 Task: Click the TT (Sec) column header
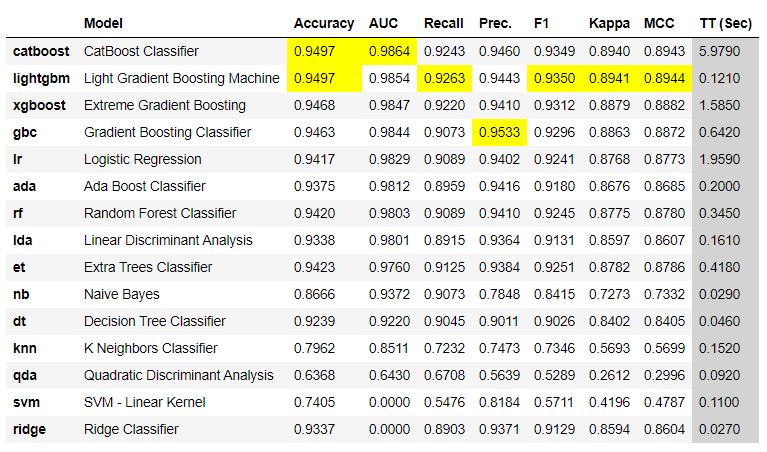point(725,23)
